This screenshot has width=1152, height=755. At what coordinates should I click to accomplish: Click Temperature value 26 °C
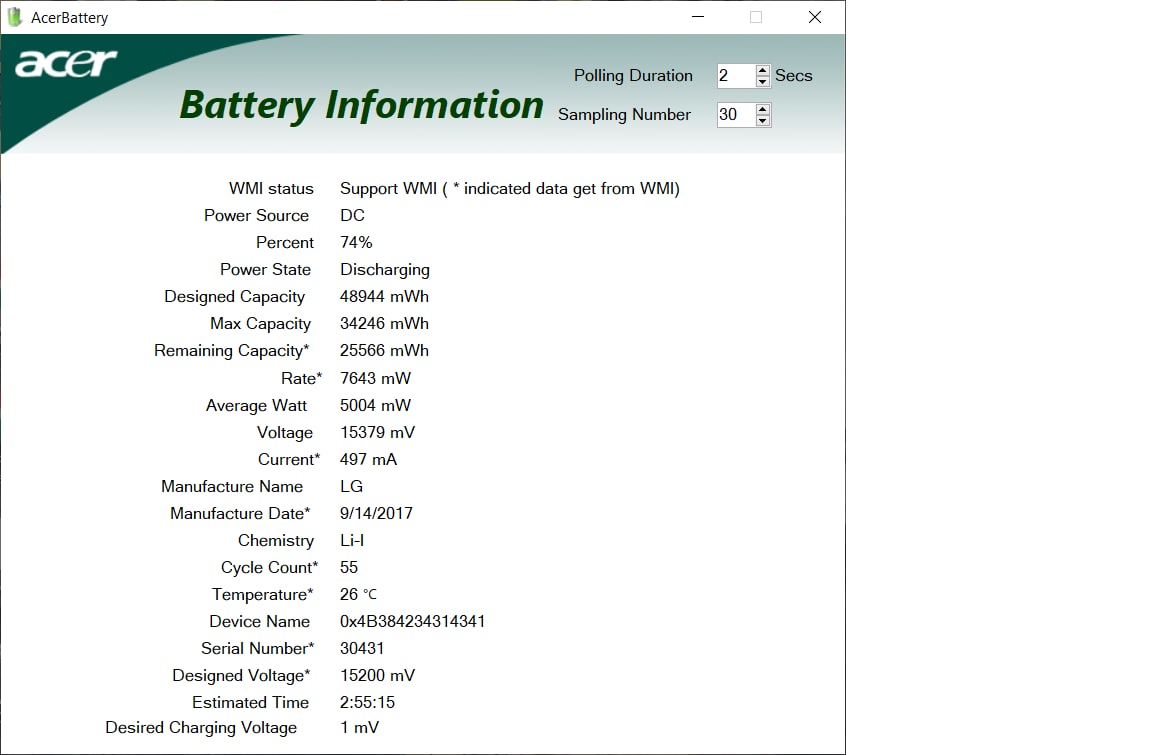coord(359,594)
